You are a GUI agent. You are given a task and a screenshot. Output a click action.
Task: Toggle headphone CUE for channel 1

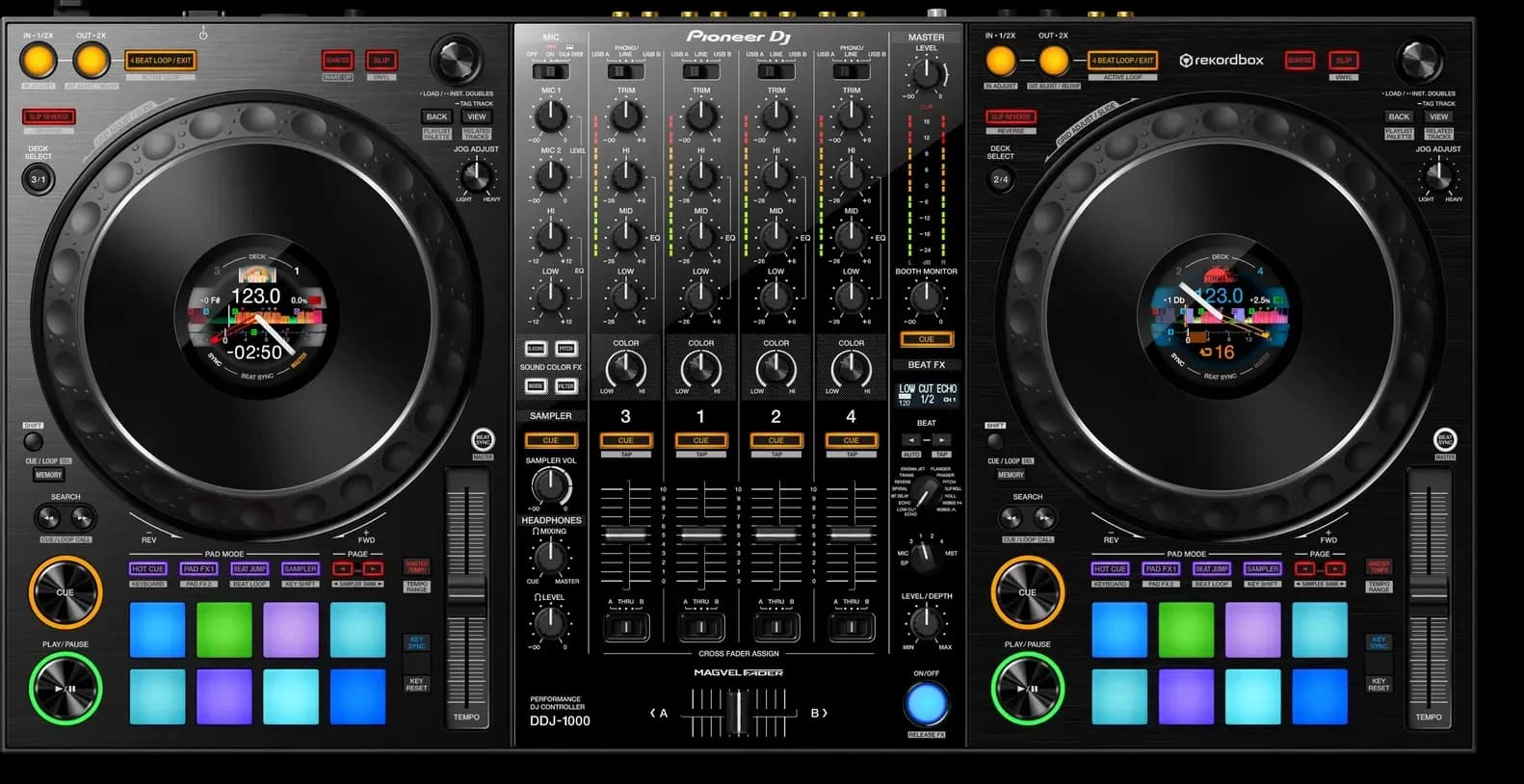pos(700,440)
